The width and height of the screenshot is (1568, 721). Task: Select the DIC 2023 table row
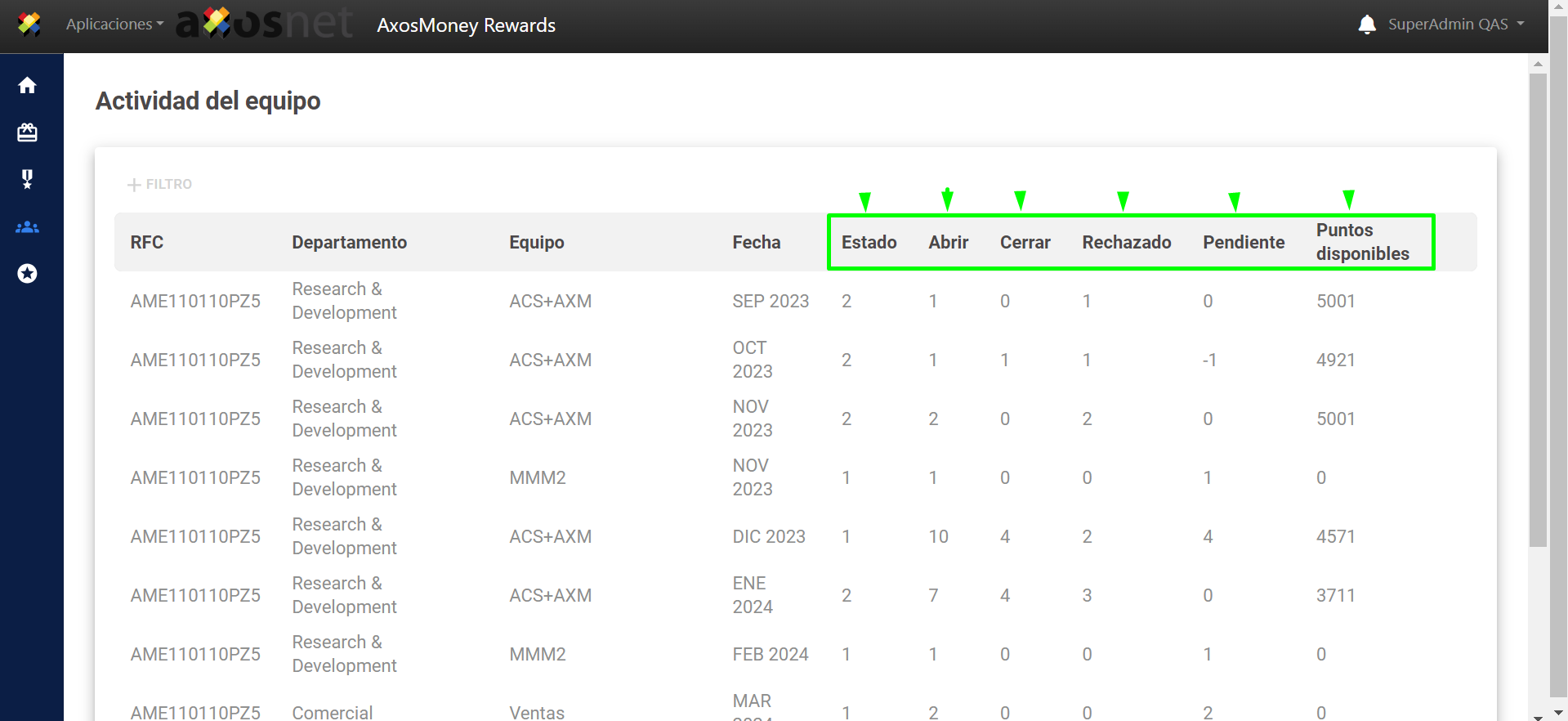click(768, 537)
